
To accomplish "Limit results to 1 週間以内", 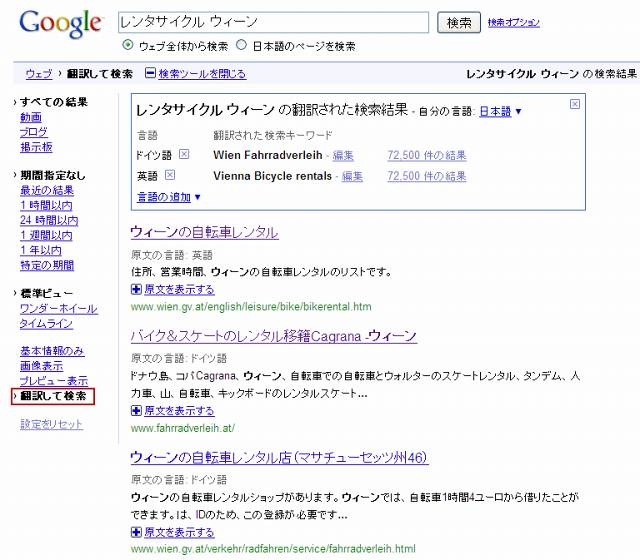I will (x=46, y=235).
